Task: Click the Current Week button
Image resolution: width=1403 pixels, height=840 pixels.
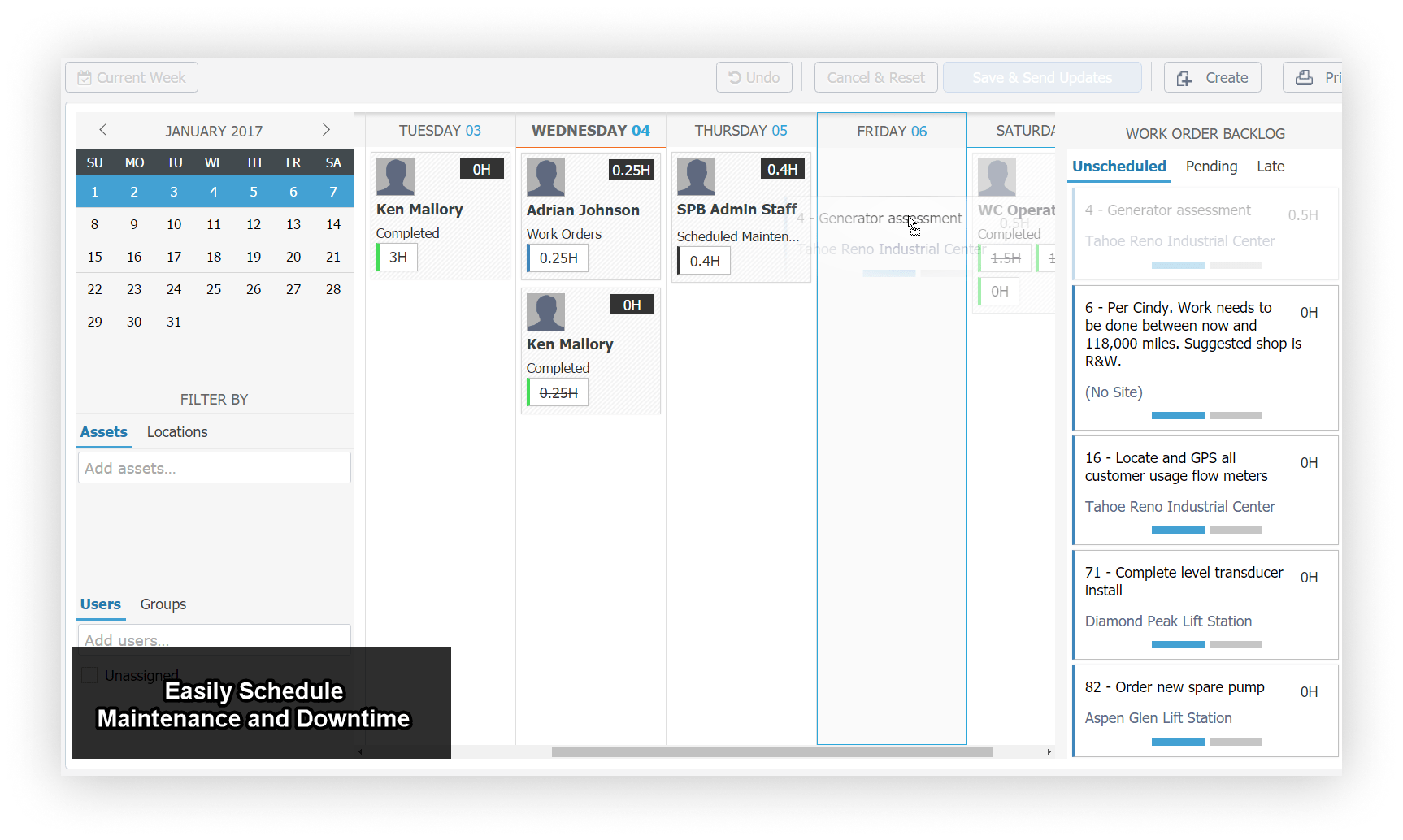Action: (x=132, y=77)
